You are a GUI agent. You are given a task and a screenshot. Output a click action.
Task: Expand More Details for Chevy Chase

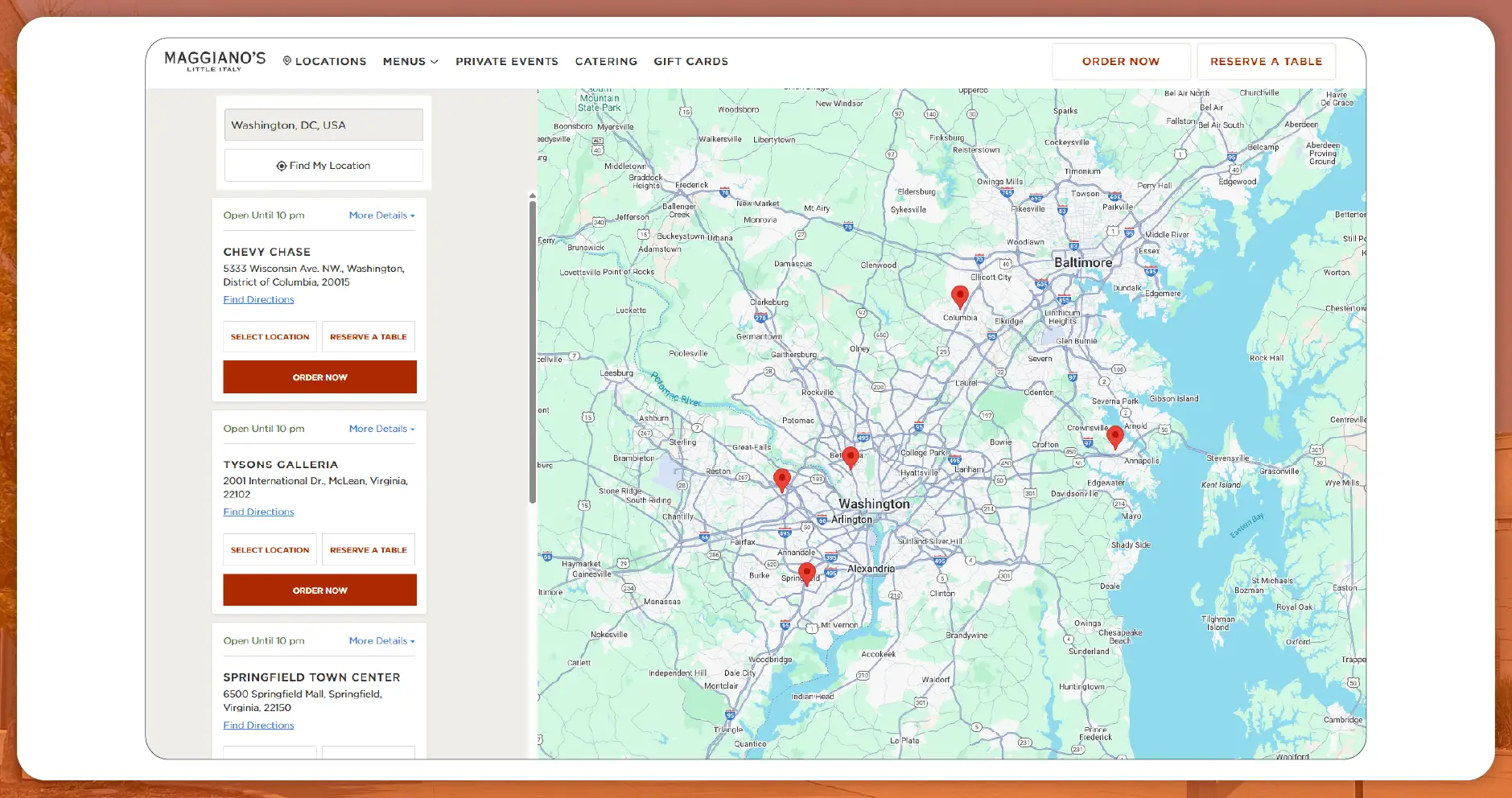[x=381, y=215]
